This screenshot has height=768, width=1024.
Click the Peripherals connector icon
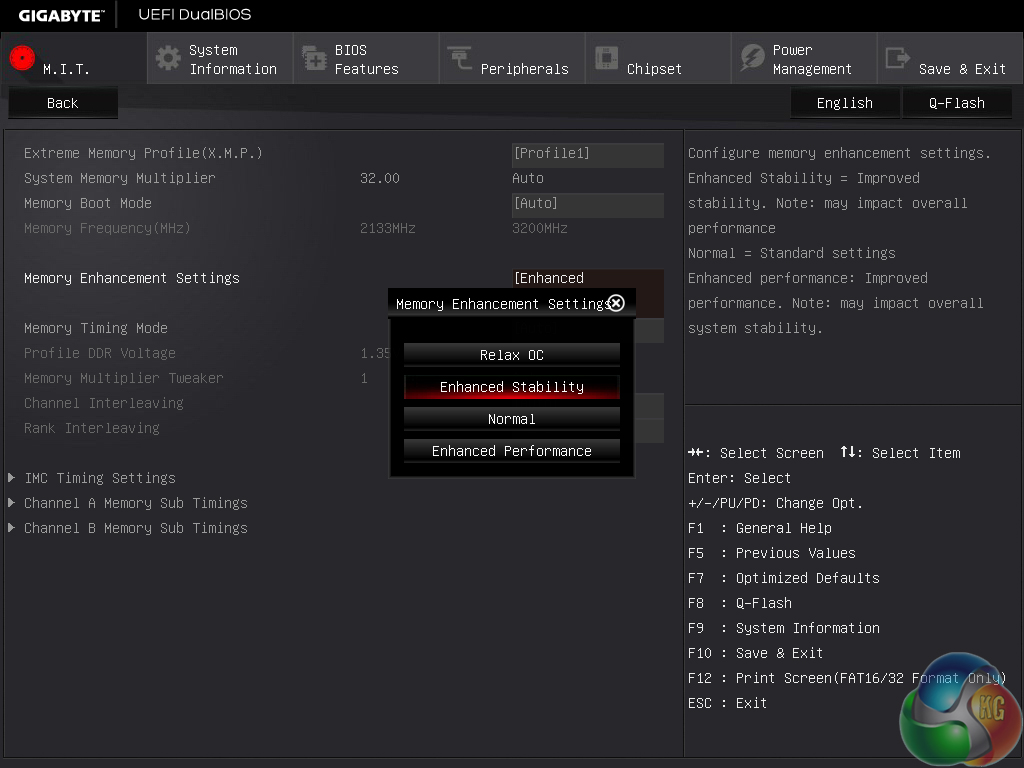click(x=460, y=59)
